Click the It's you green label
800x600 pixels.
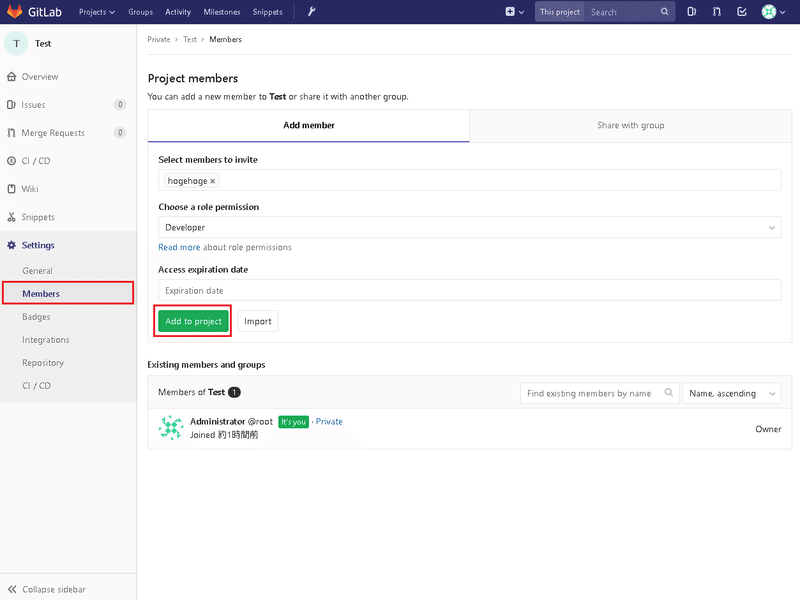(x=293, y=422)
